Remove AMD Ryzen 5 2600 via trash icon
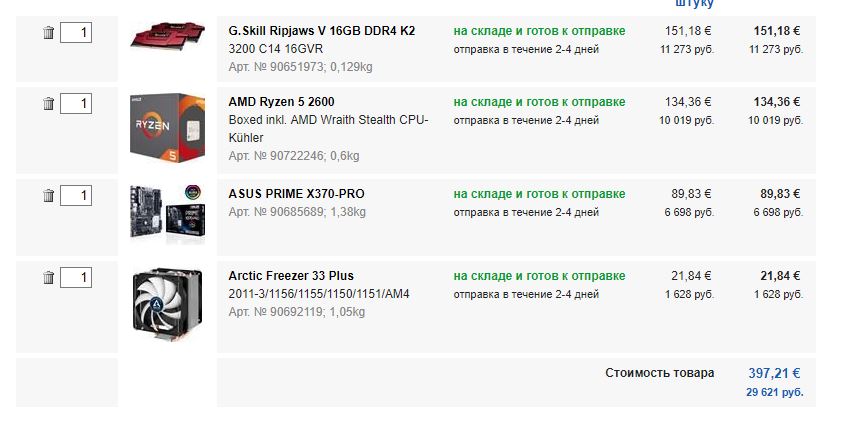 tap(48, 103)
